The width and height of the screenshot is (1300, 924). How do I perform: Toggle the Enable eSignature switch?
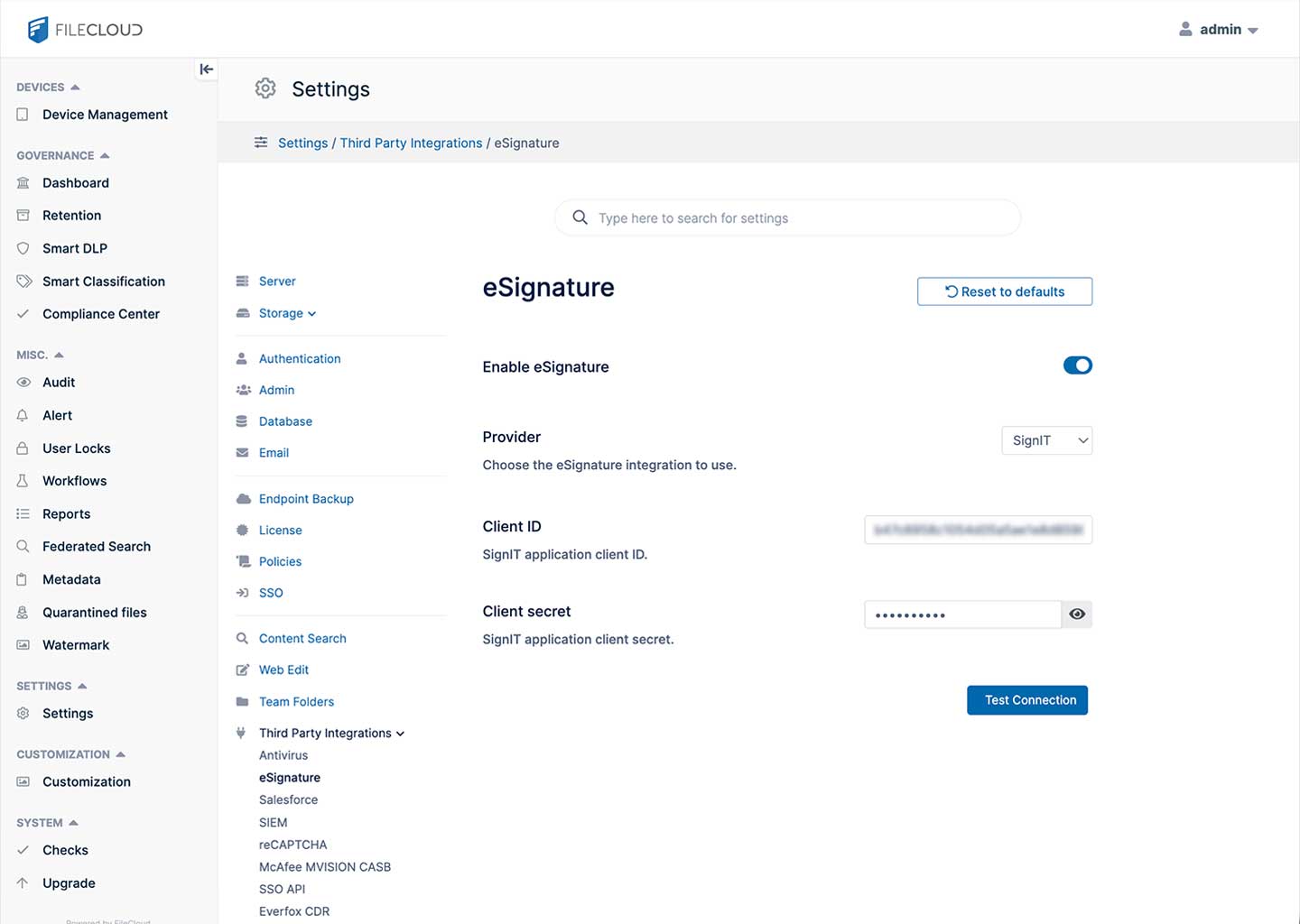click(1078, 365)
